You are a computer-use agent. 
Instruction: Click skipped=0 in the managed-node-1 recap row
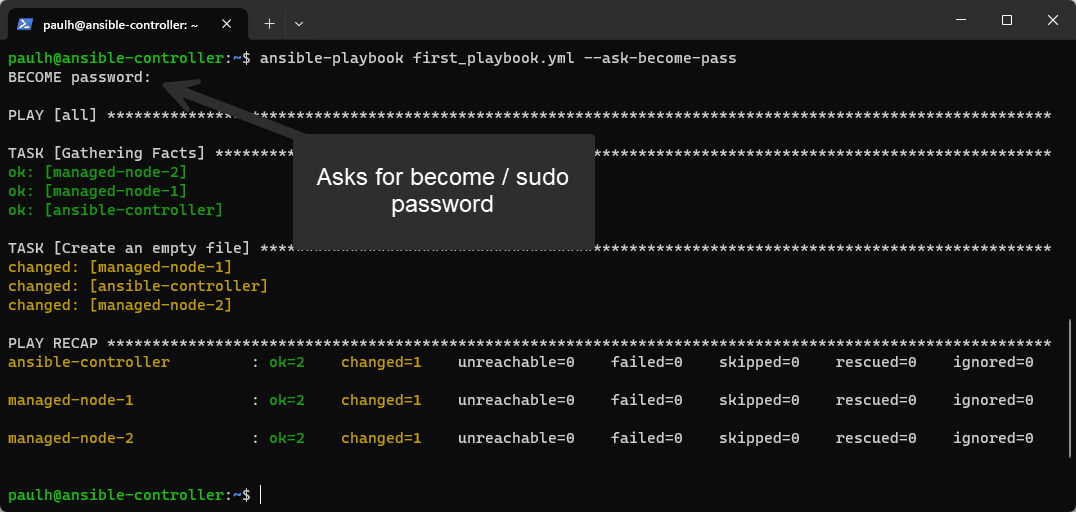click(x=759, y=399)
